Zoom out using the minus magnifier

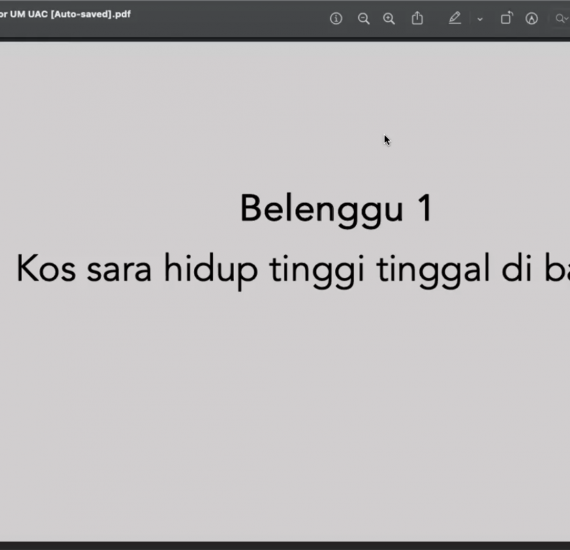point(363,19)
